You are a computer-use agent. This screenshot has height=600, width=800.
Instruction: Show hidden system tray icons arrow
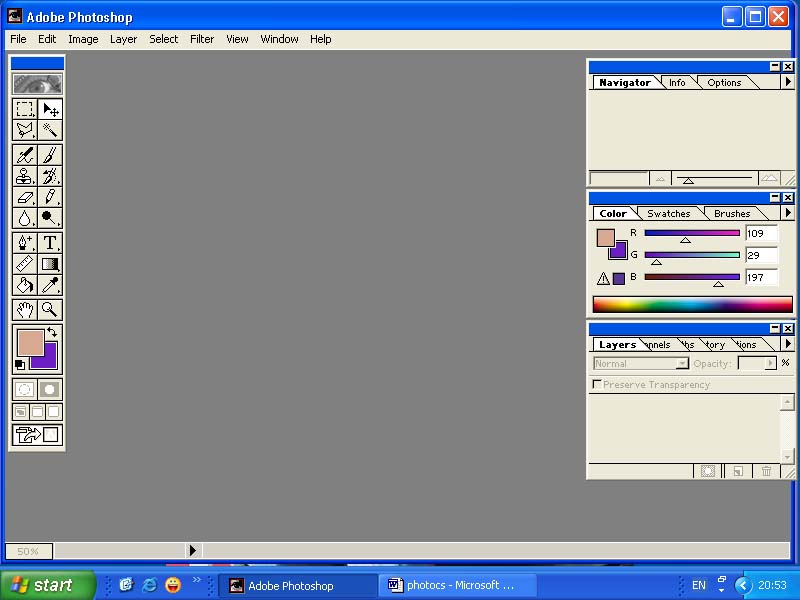point(743,585)
